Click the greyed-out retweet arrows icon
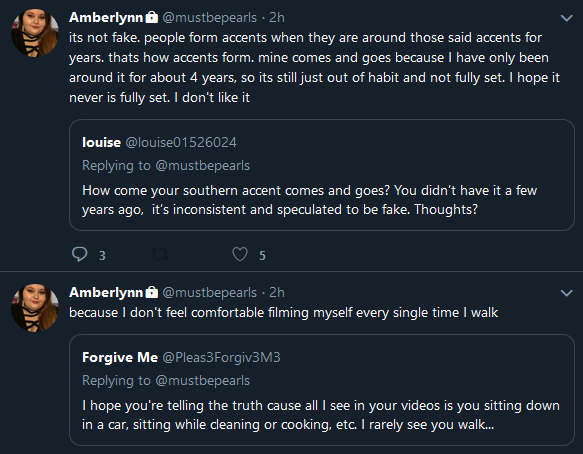Image resolution: width=583 pixels, height=454 pixels. (160, 255)
